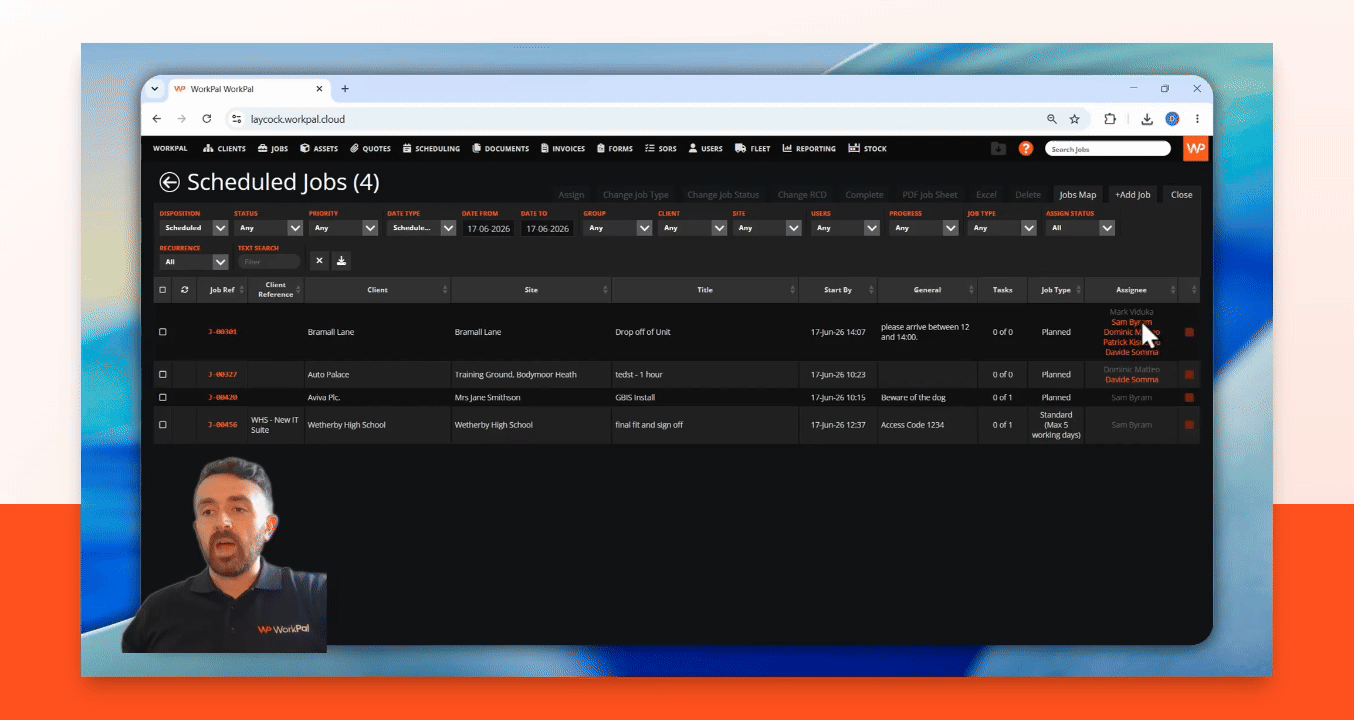Sort the table by Start By column

click(838, 290)
